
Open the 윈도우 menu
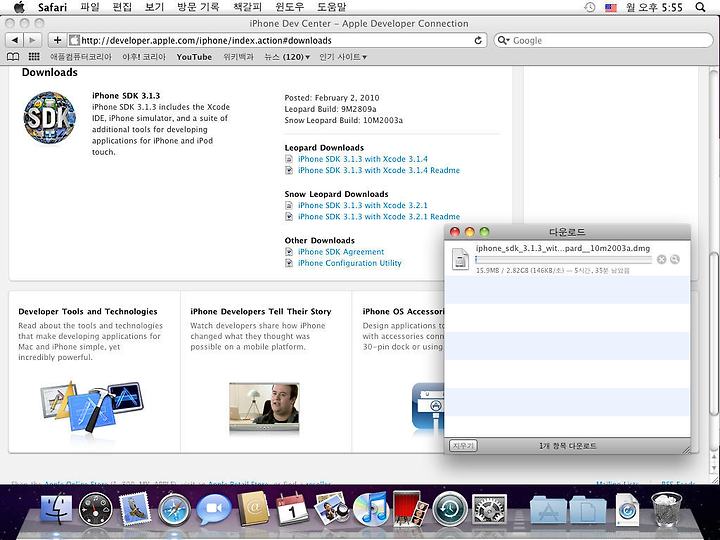point(289,7)
